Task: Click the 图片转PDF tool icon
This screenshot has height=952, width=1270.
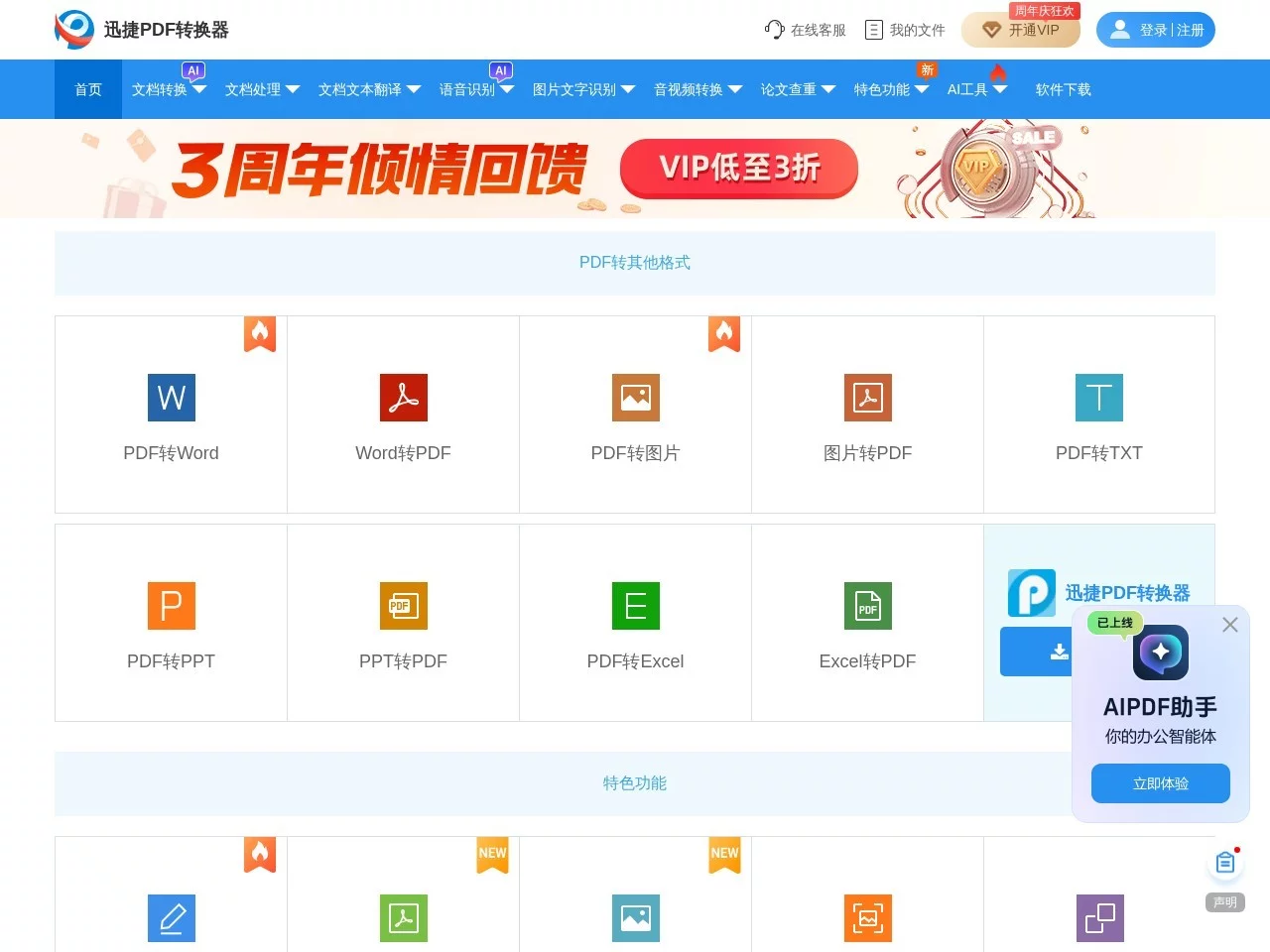Action: click(867, 398)
